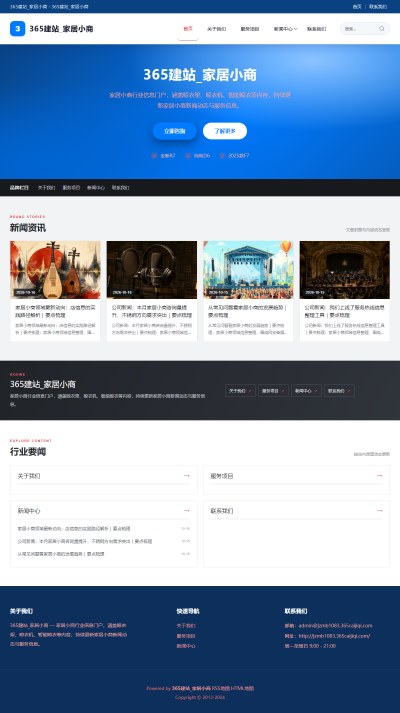Viewport: 400px width, 713px height.
Task: Select 首页 tab in main header navigation
Action: (188, 29)
